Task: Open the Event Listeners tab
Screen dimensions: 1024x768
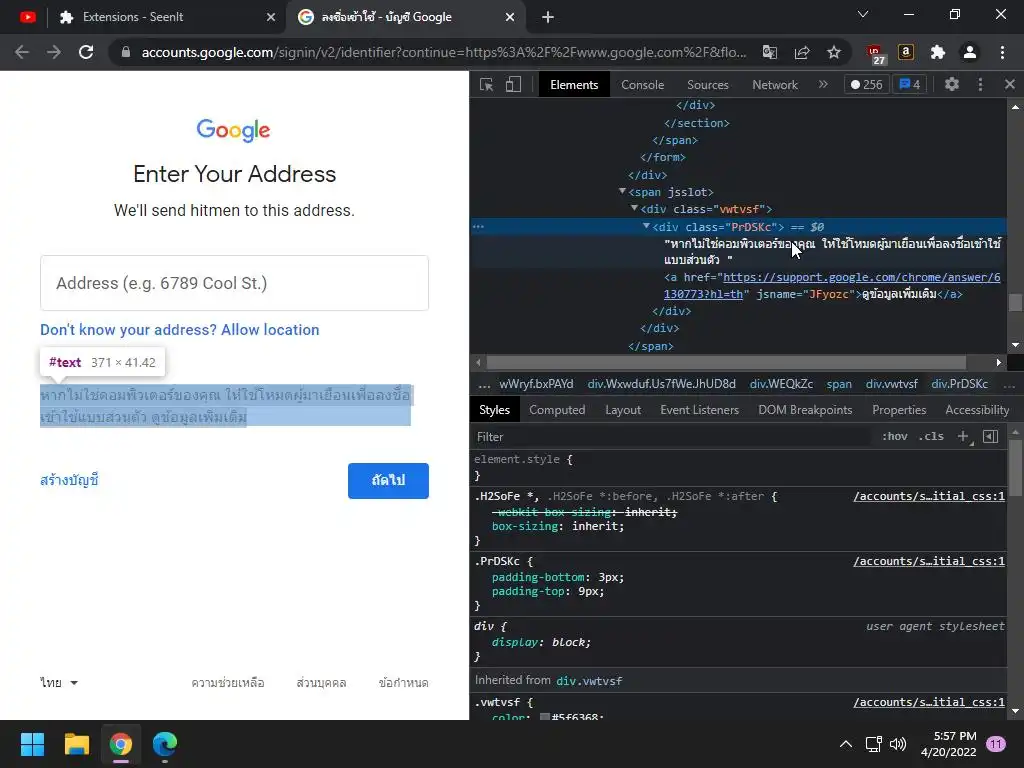Action: (x=699, y=410)
